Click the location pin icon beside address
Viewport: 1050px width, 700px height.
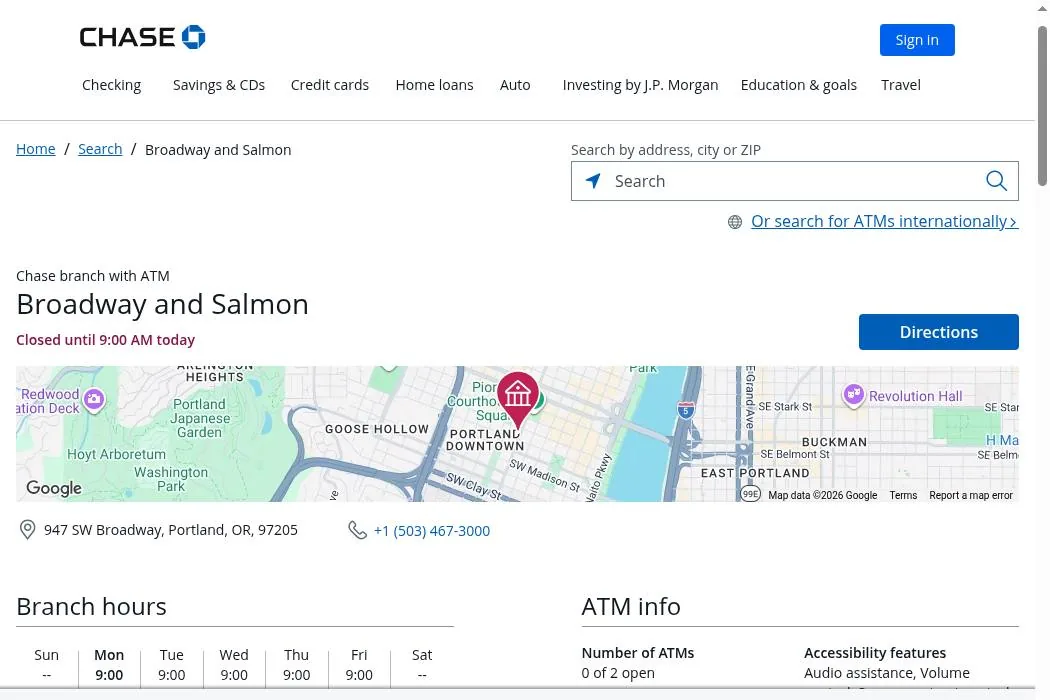(x=27, y=530)
